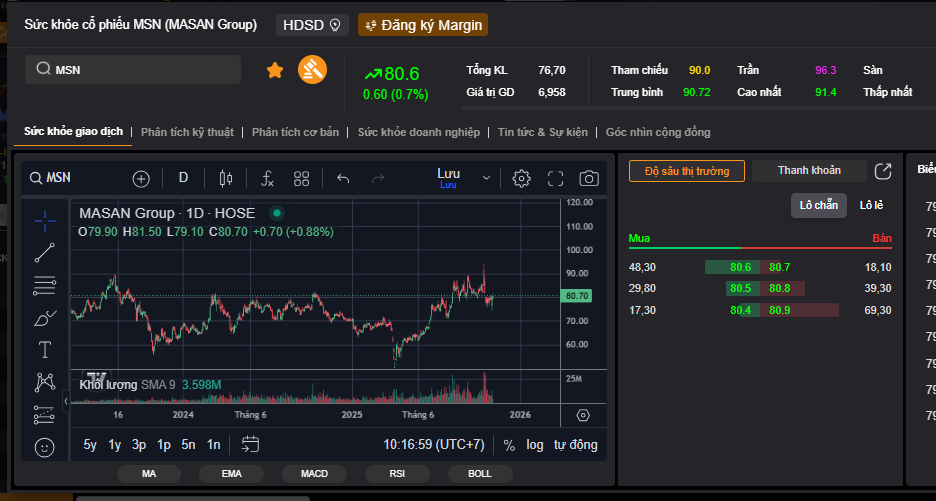The width and height of the screenshot is (936, 501).
Task: Open the Thanh khoản tab
Action: pos(810,171)
